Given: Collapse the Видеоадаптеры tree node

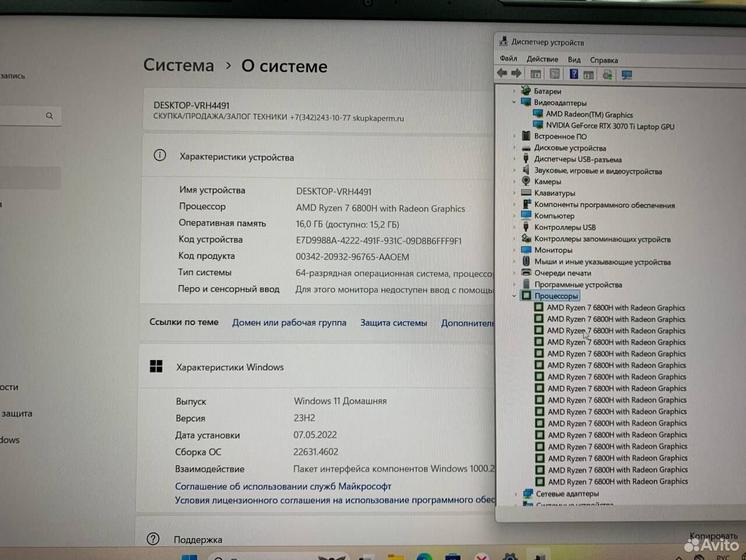Looking at the screenshot, I should pos(514,103).
